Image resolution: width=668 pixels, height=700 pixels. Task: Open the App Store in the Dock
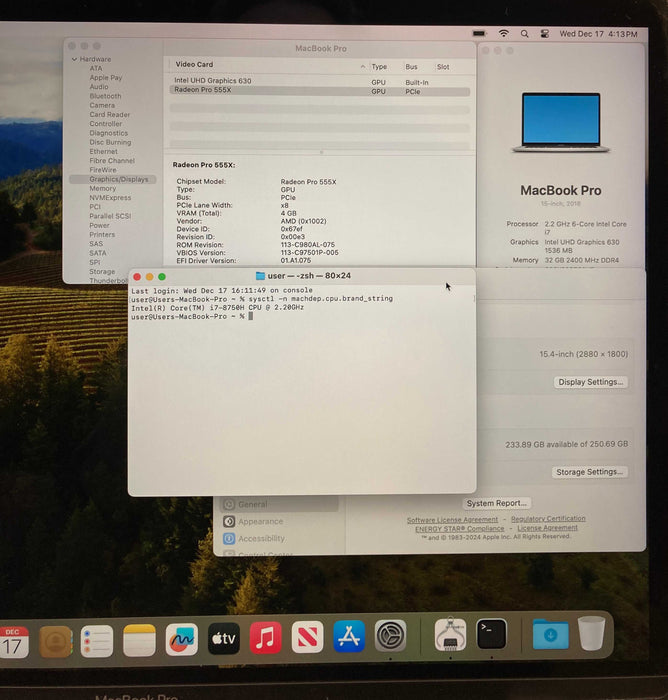point(349,636)
